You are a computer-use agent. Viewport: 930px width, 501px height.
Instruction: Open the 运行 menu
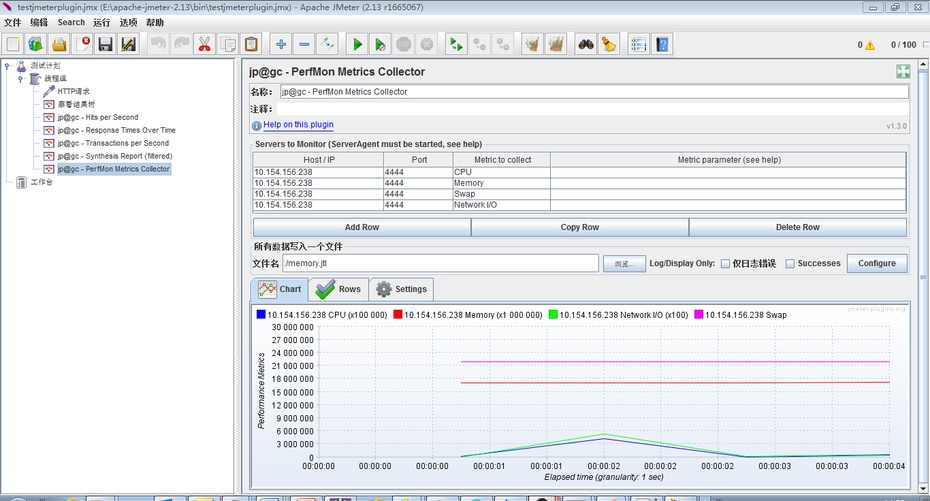tap(102, 22)
